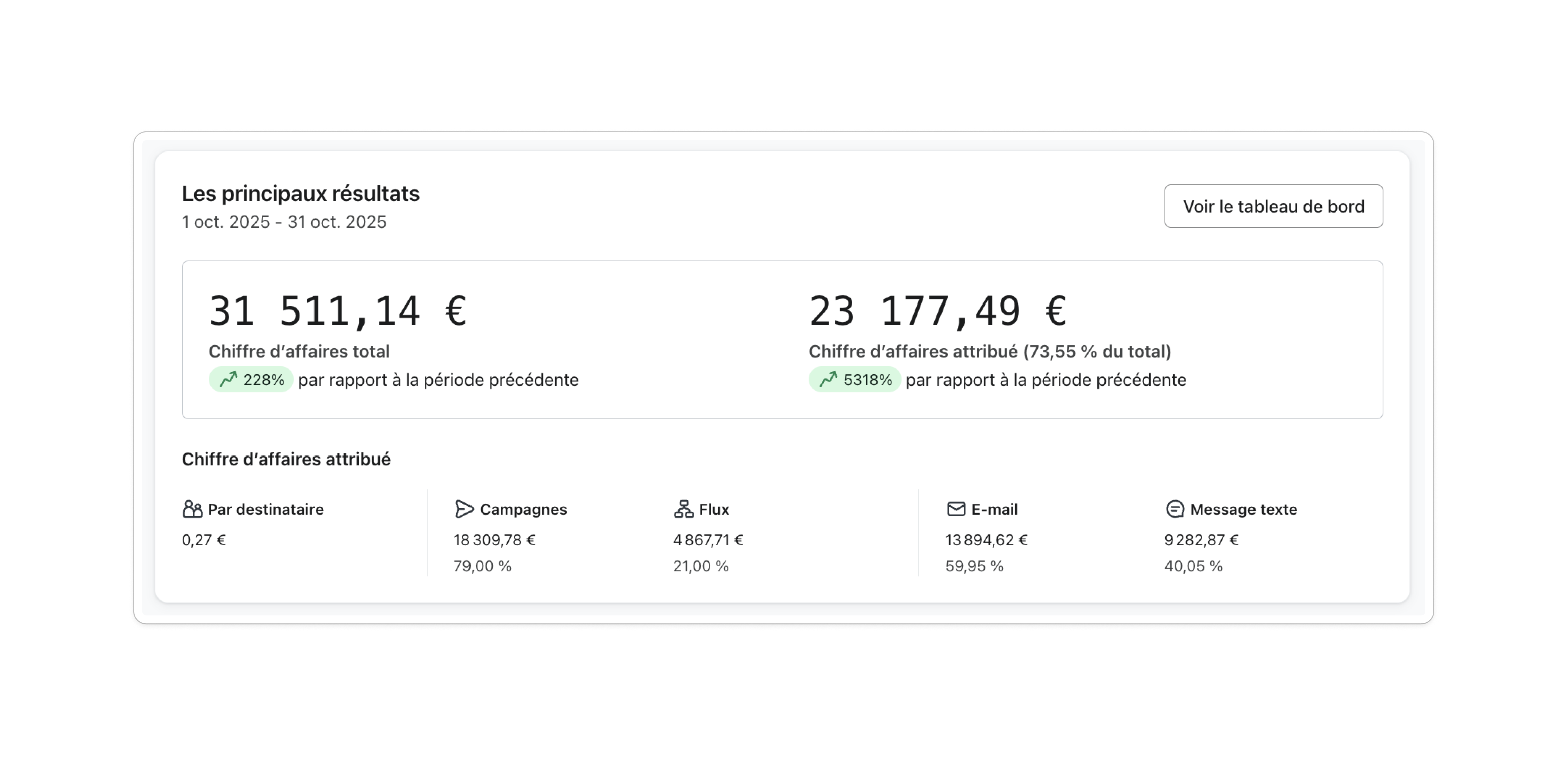
Task: Click the Les principaux résultats title
Action: 299,194
